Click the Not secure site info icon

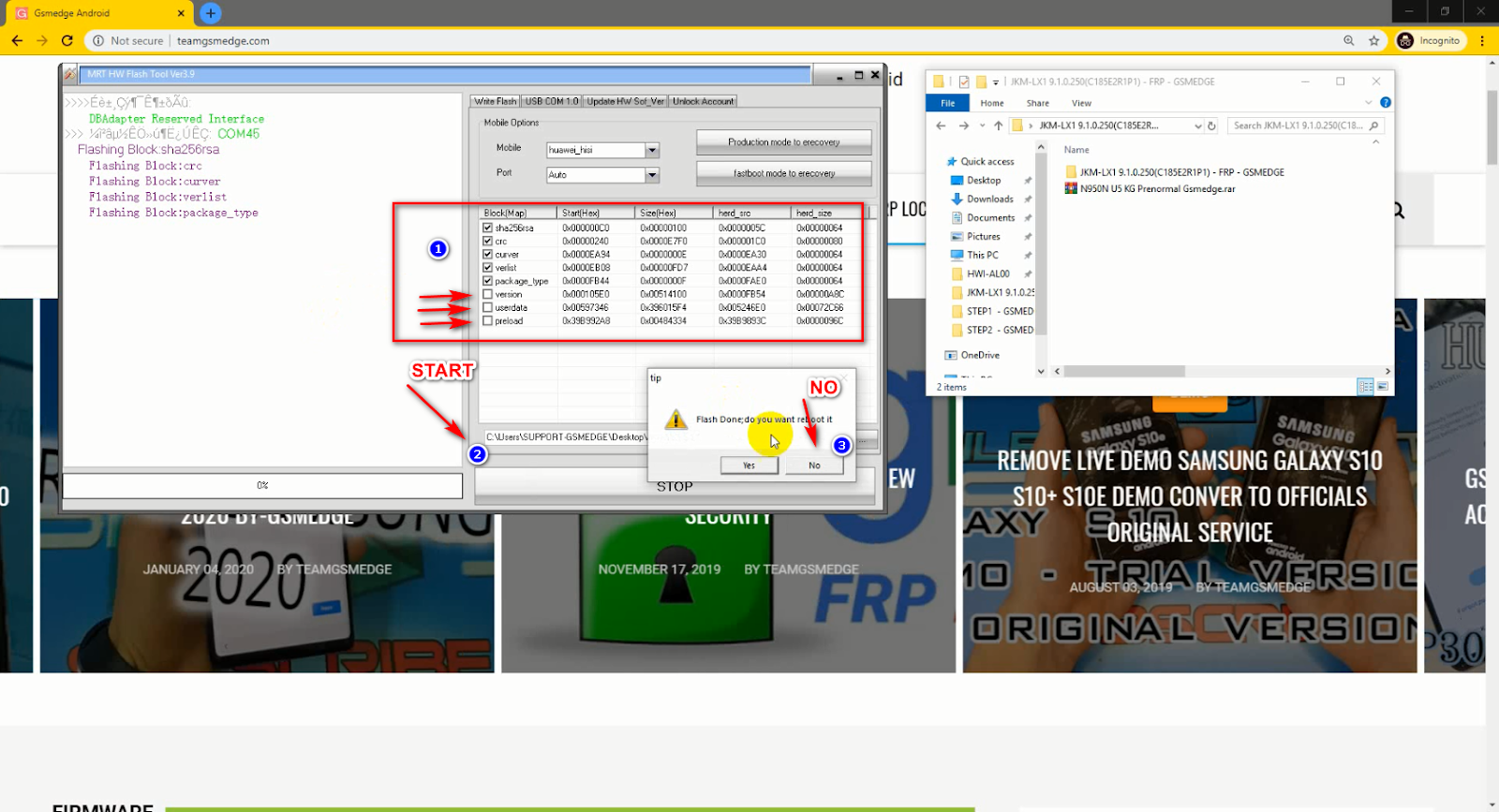point(98,40)
